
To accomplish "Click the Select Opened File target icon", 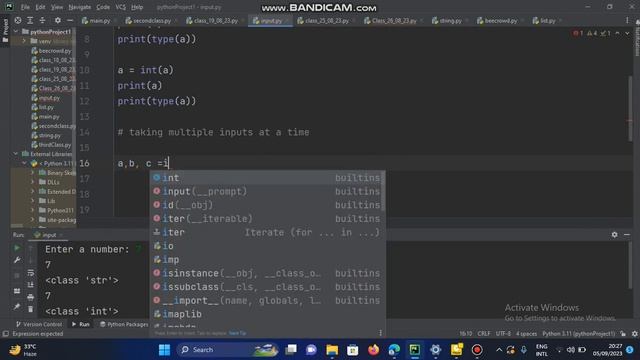I will 18,20.
